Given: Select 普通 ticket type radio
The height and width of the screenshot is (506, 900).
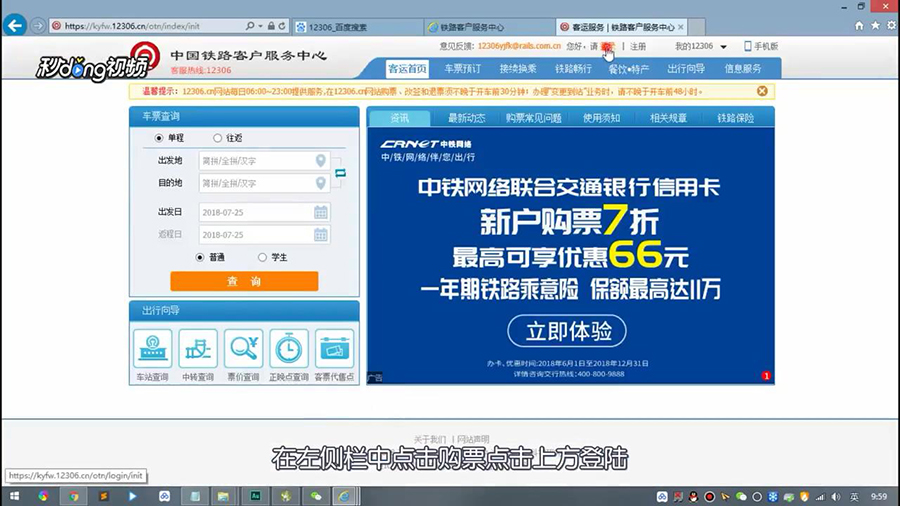Looking at the screenshot, I should [200, 257].
